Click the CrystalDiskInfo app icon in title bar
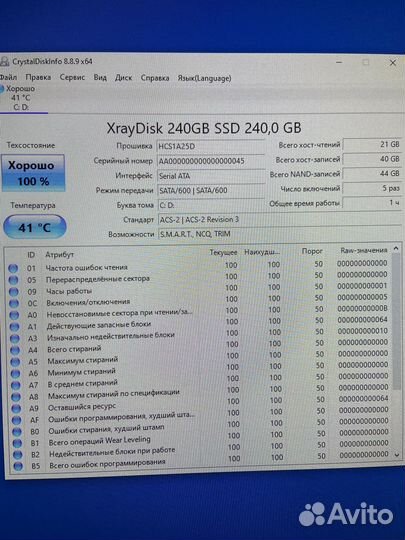 [4, 62]
